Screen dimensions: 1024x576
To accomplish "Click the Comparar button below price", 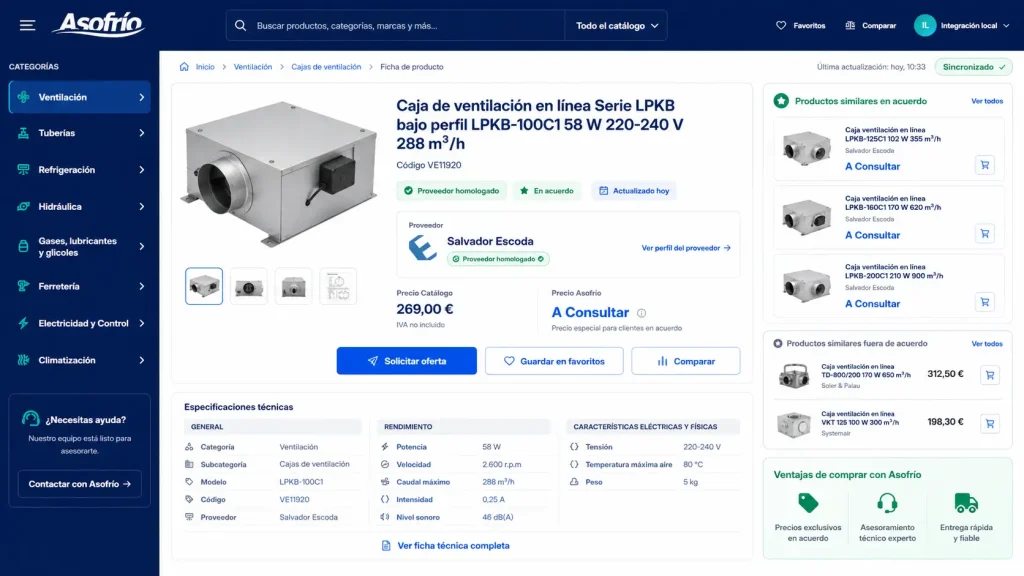I will (x=686, y=361).
